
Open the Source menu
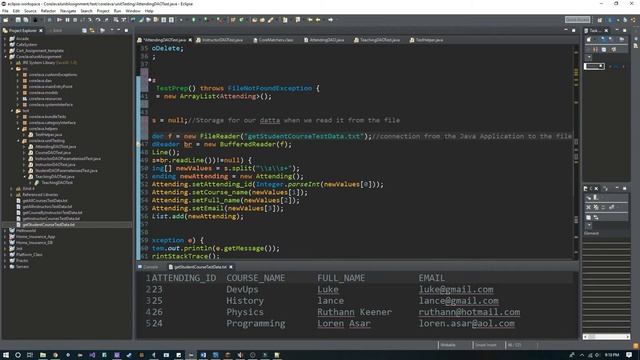coord(30,11)
